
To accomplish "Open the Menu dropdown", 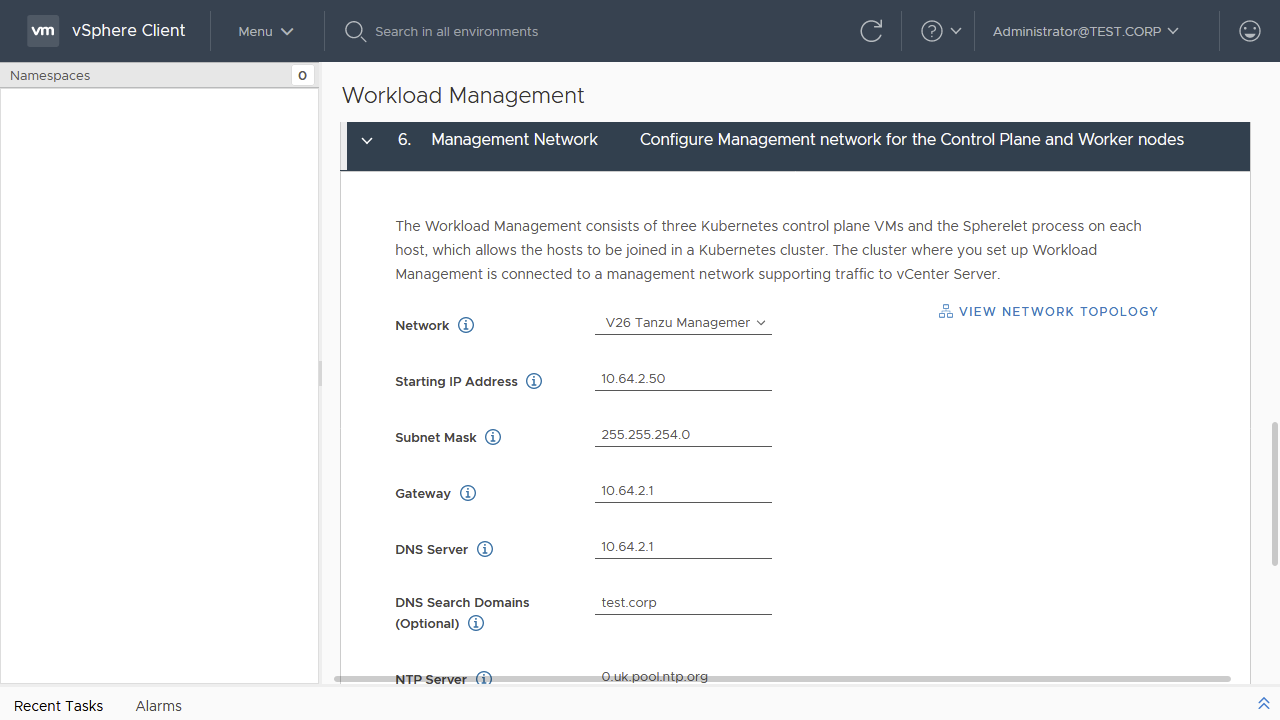I will point(266,31).
